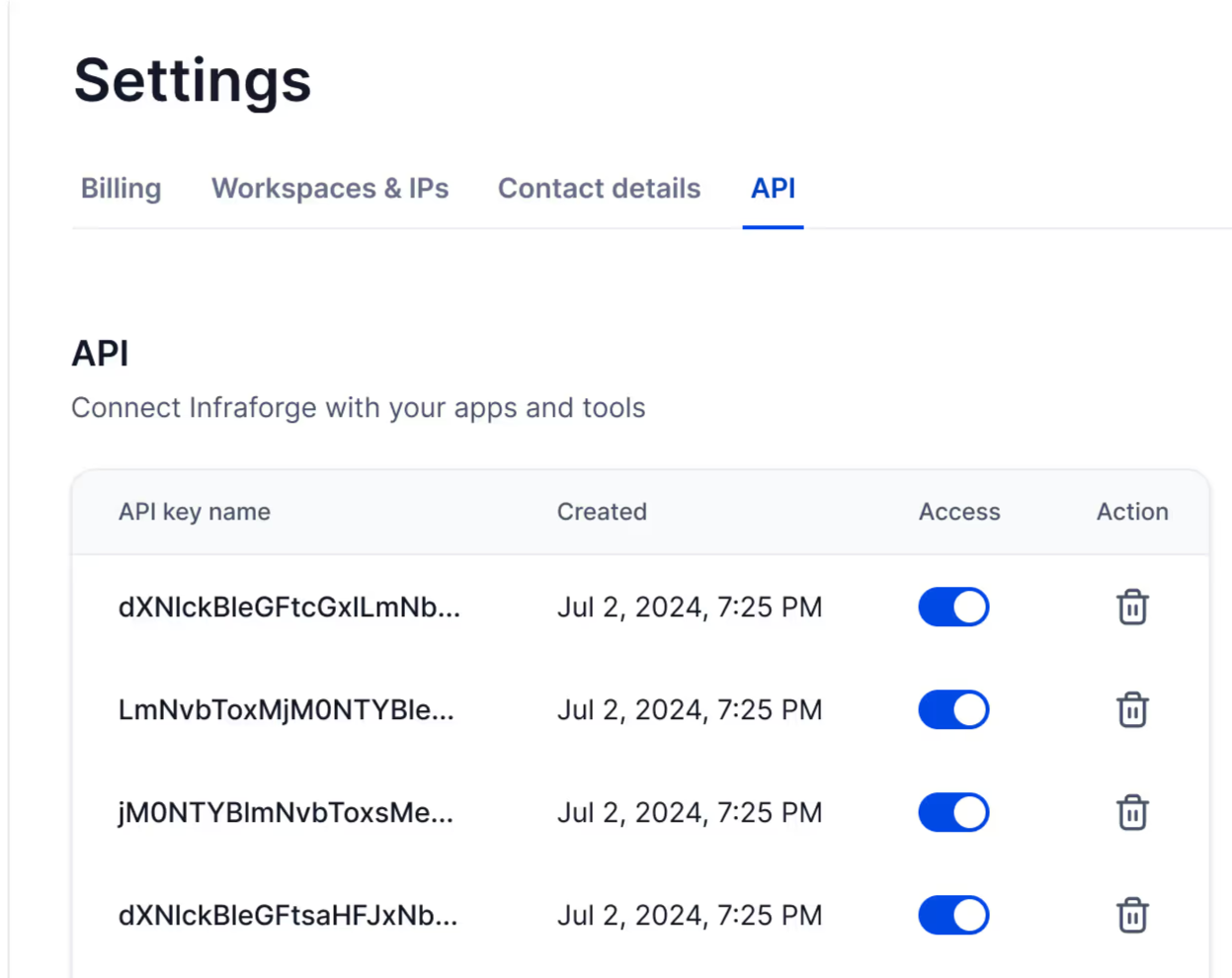Click the API key name column header

[195, 512]
